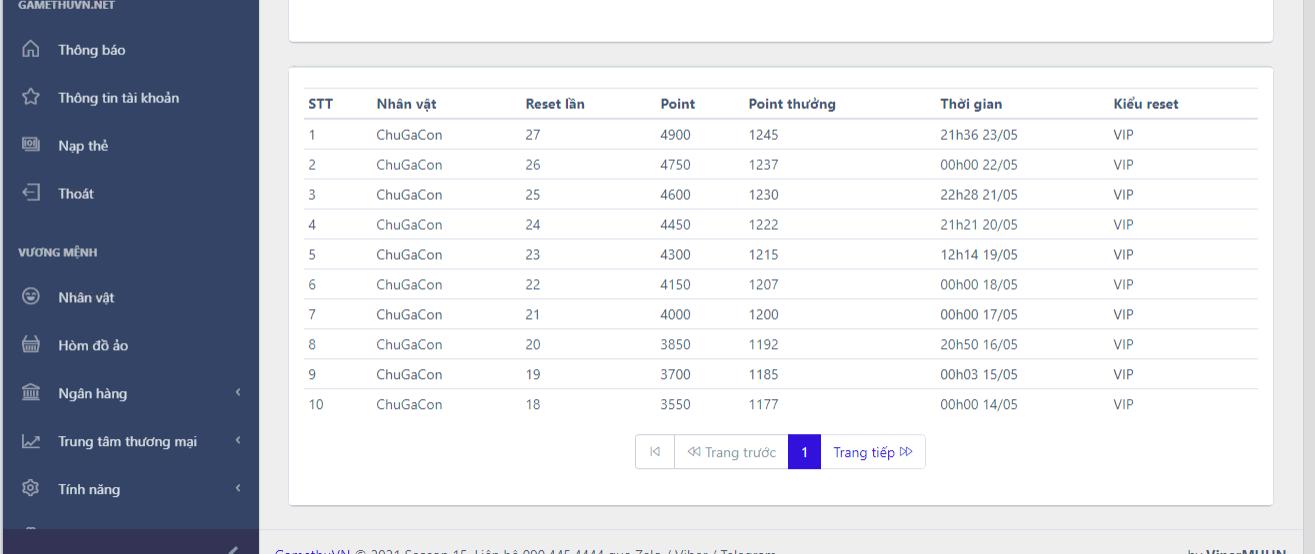Expand the Tính năng submenu arrow
The height and width of the screenshot is (554, 1315).
[238, 489]
